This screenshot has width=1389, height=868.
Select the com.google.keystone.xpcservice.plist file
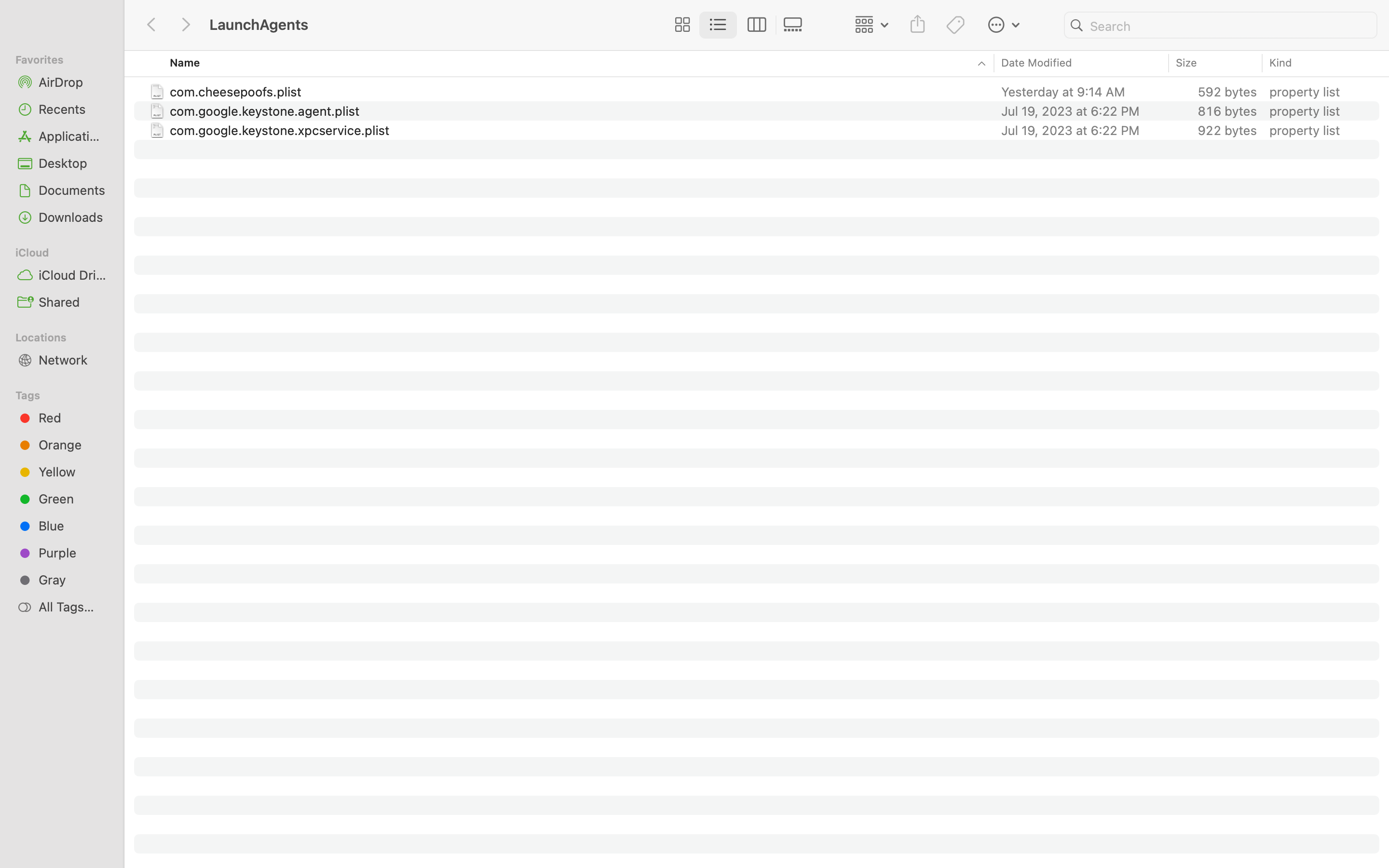[280, 130]
